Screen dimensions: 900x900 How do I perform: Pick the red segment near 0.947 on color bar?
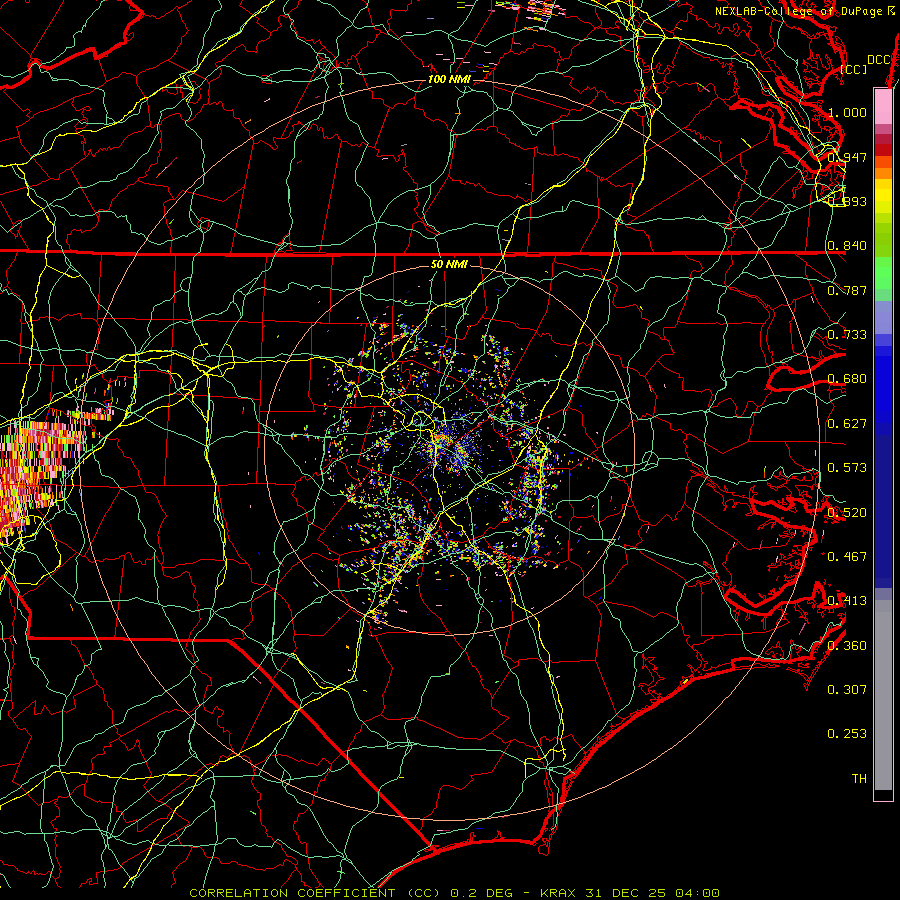coord(883,150)
